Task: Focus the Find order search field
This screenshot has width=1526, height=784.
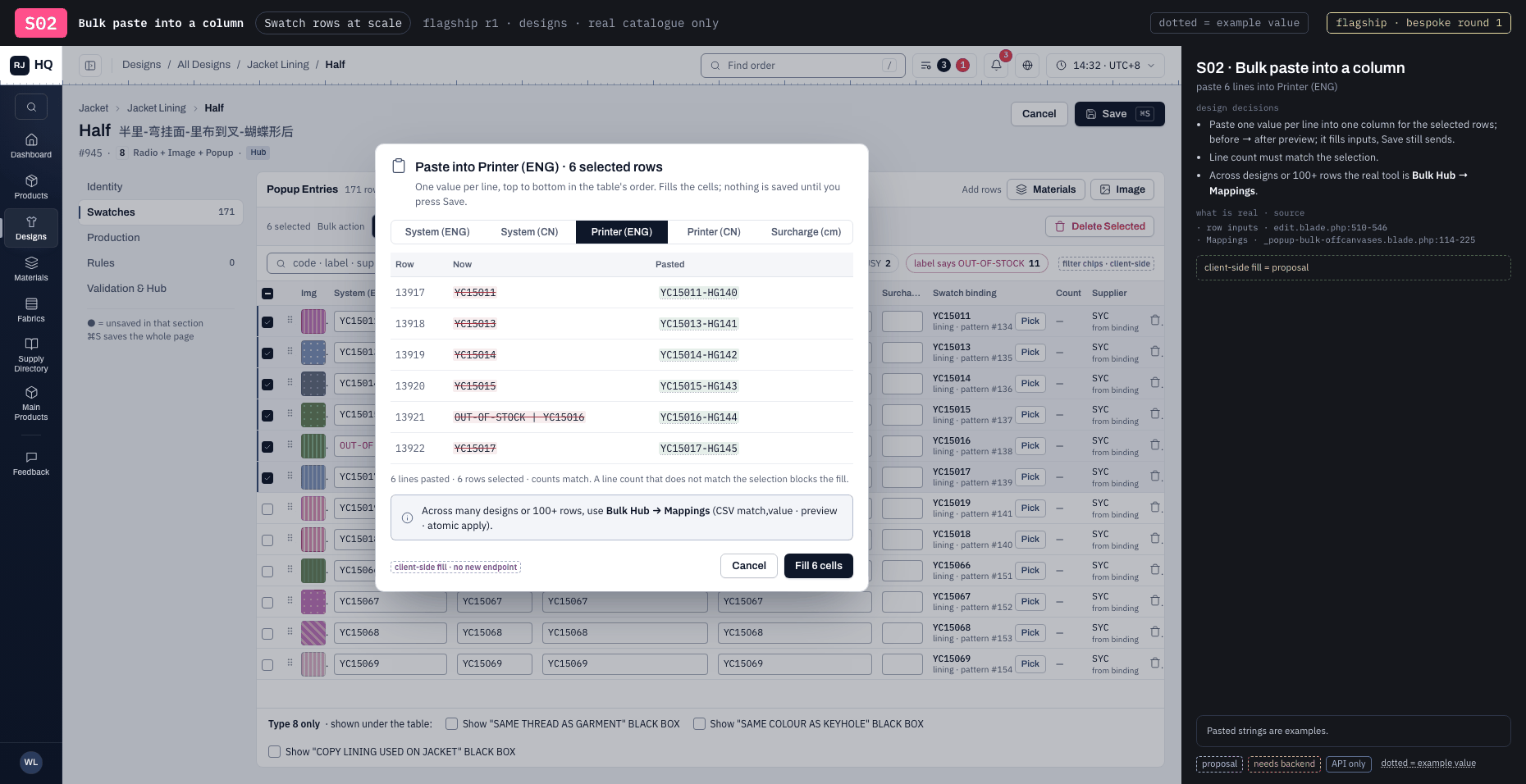Action: coord(802,66)
